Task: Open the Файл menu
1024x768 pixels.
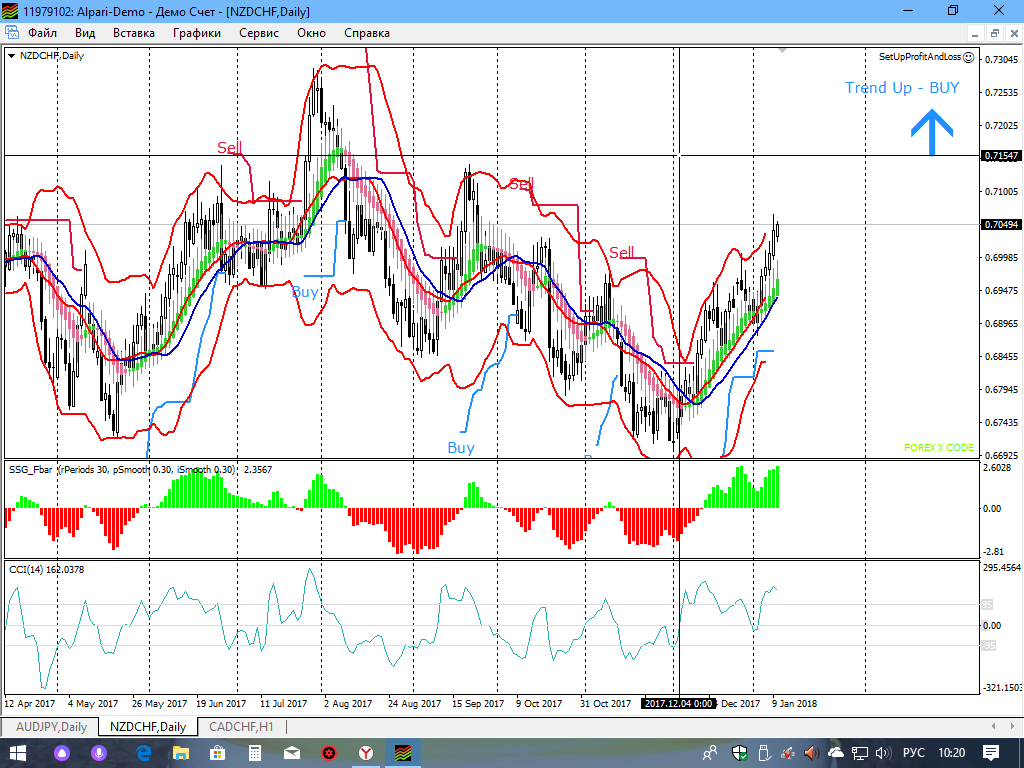Action: tap(42, 33)
